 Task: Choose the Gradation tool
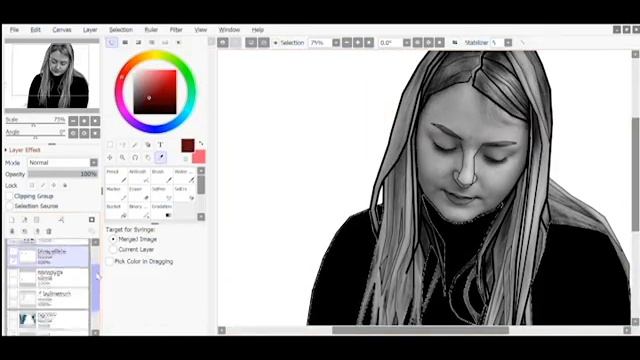[162, 211]
